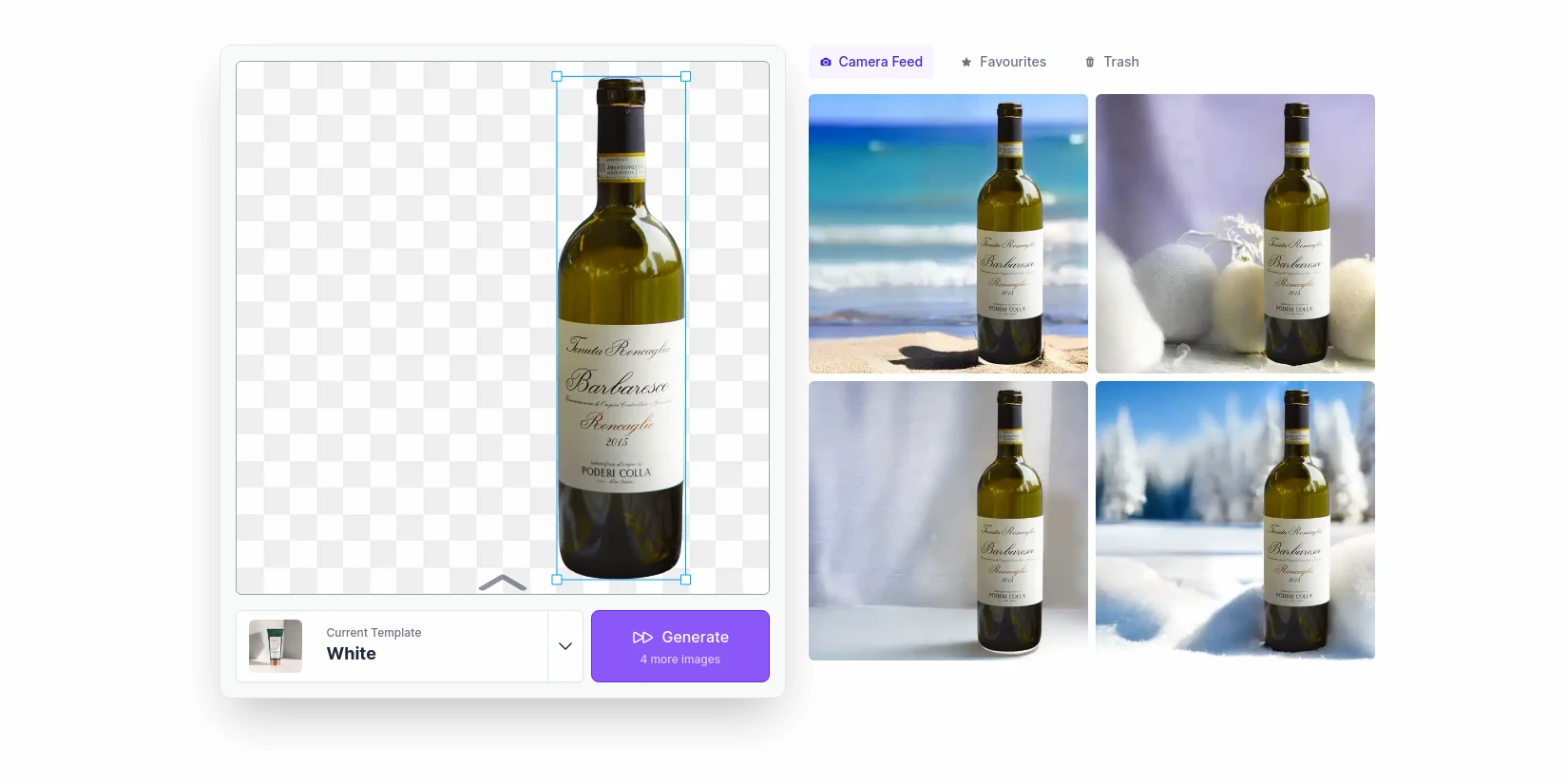
Task: Choose the white curtain bottle image
Action: coord(947,521)
